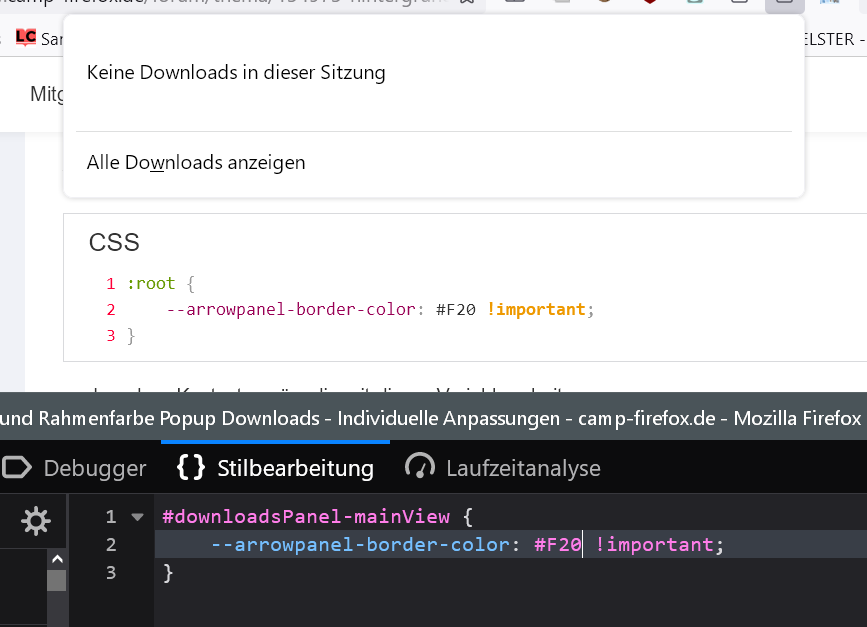867x627 pixels.
Task: Open the Laufzeitanalyse tab
Action: pos(523,468)
